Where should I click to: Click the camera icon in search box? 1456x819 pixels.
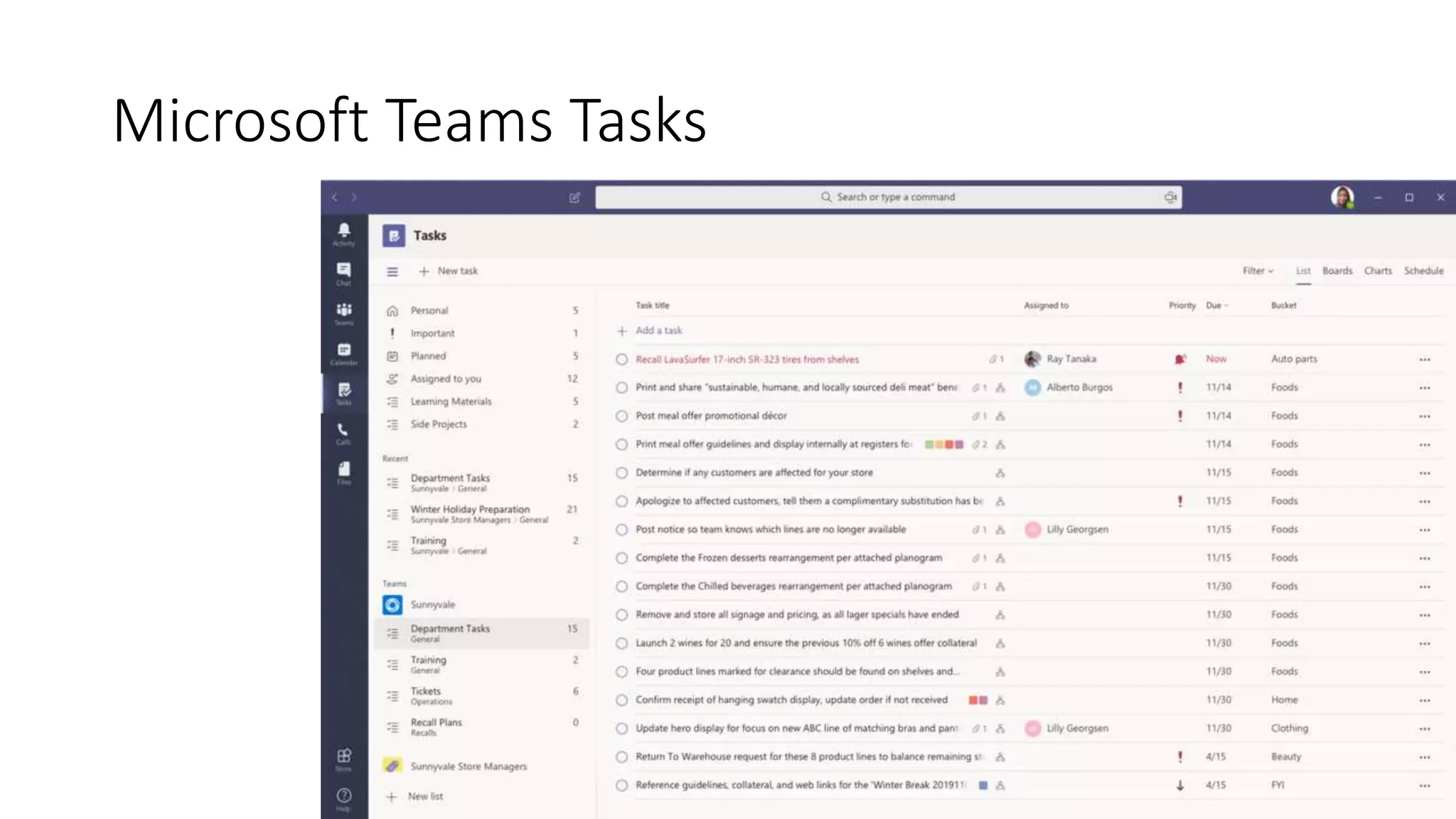pos(1170,197)
